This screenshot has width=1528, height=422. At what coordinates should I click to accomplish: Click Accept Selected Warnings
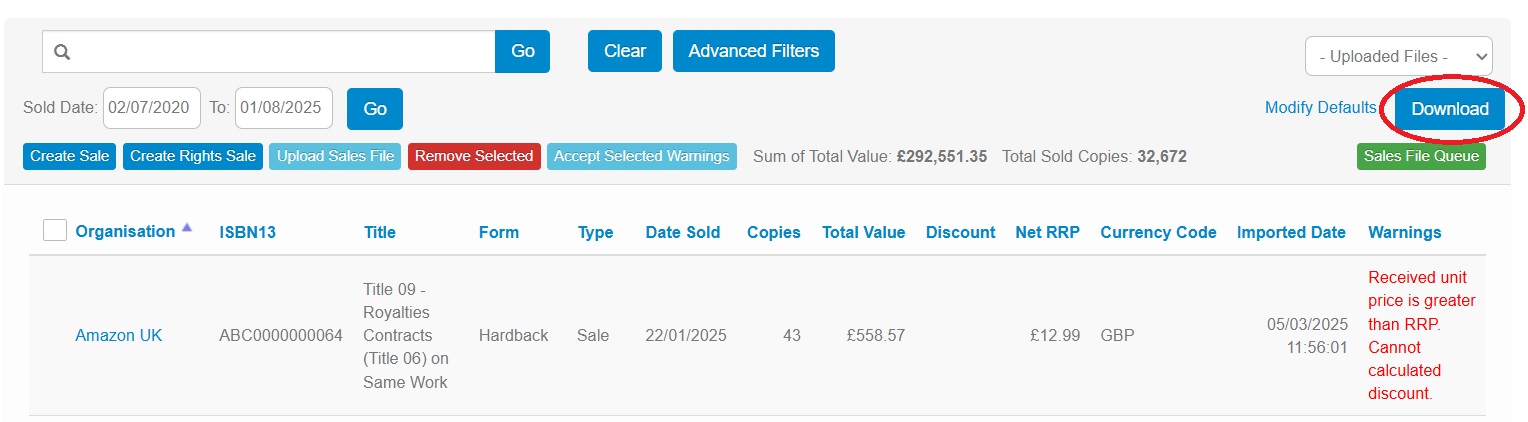pos(642,156)
